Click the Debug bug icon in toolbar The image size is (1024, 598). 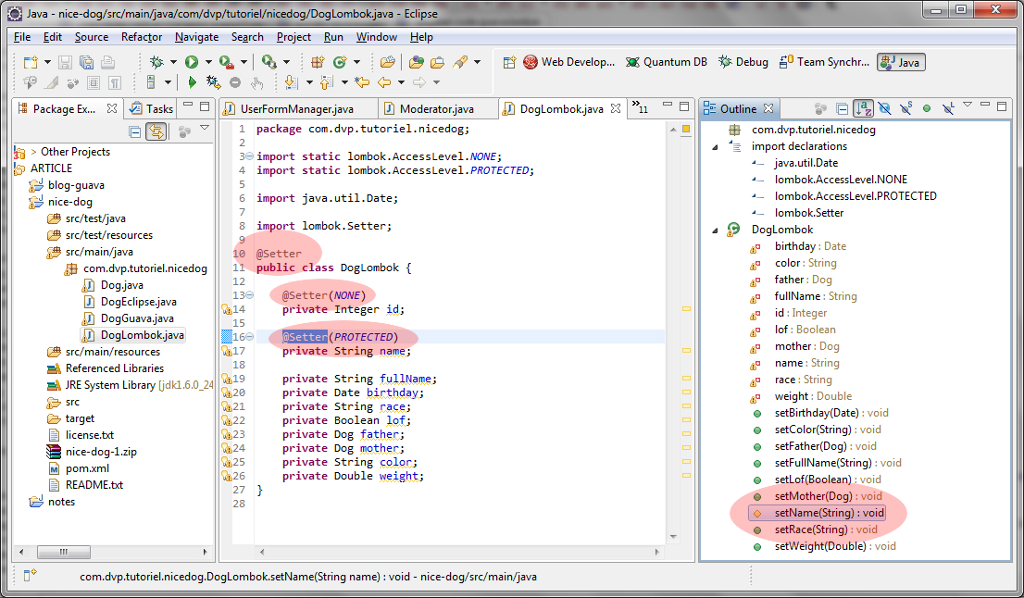(157, 62)
